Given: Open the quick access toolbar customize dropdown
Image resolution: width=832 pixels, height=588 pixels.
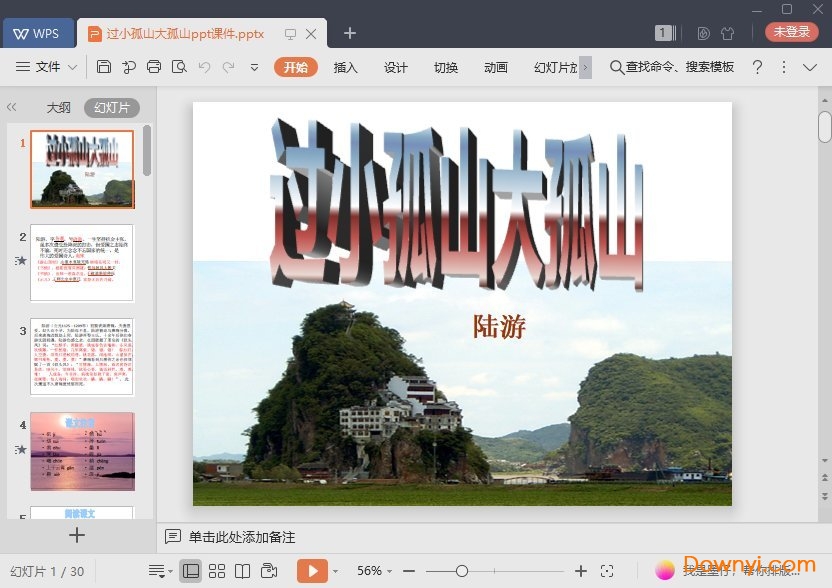Looking at the screenshot, I should [x=253, y=69].
